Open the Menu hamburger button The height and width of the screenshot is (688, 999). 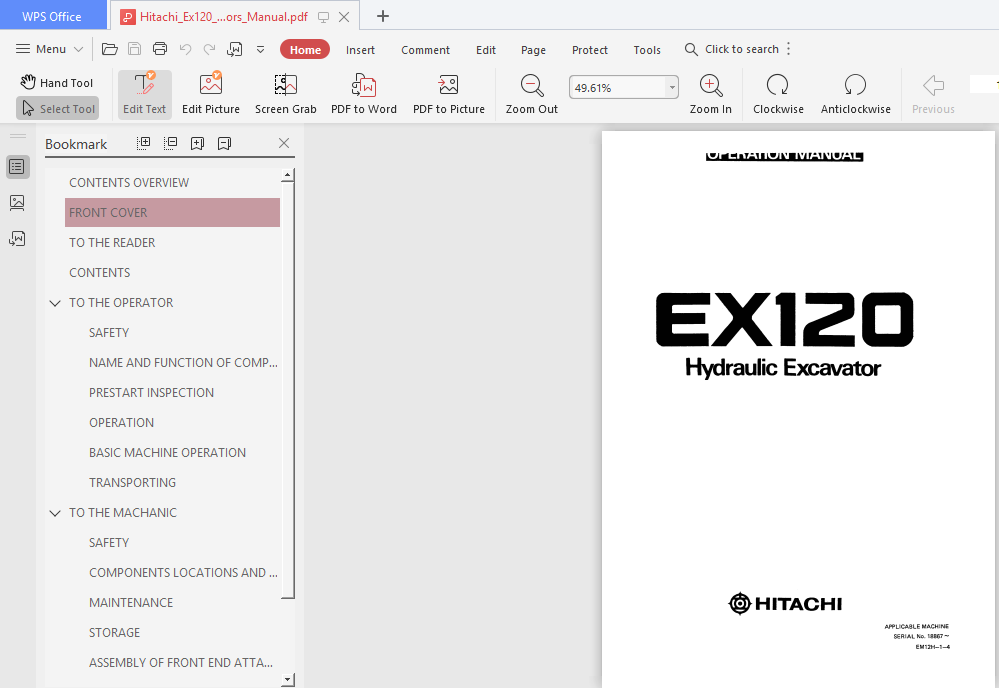tap(49, 49)
